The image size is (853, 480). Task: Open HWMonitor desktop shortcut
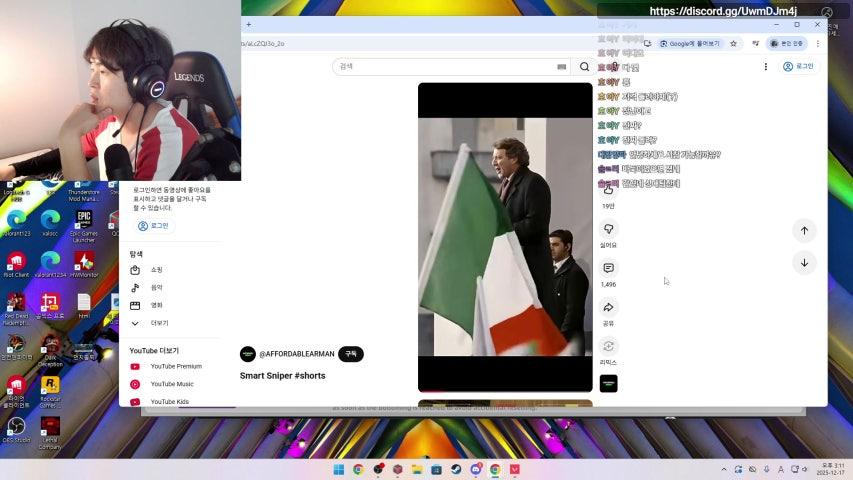click(x=84, y=265)
